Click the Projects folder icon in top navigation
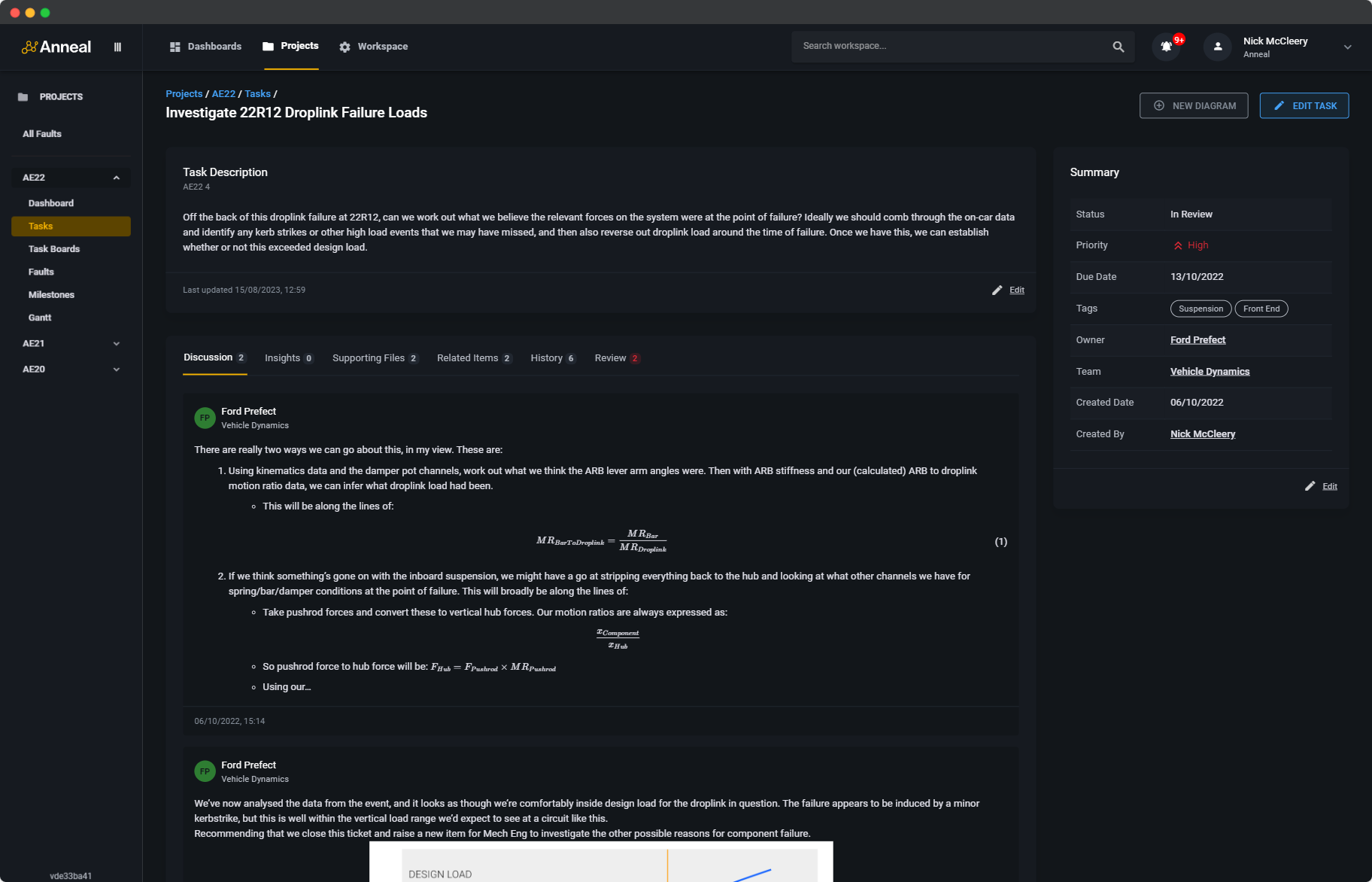Image resolution: width=1372 pixels, height=882 pixels. coord(268,46)
